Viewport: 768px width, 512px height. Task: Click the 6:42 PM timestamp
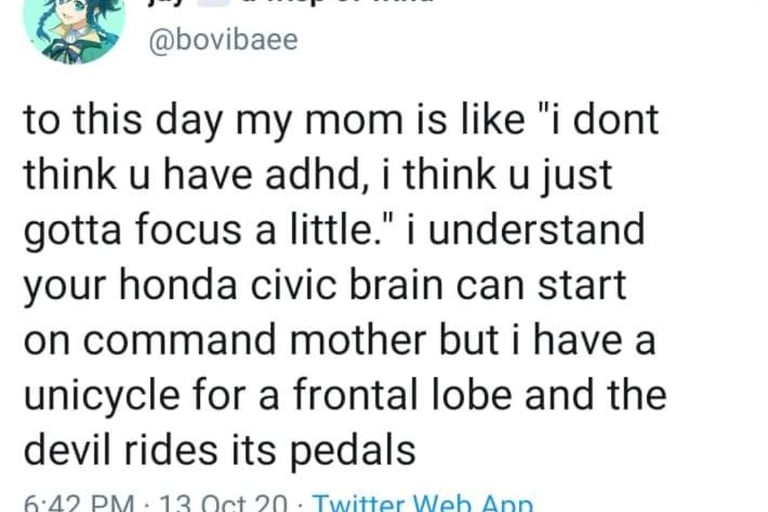[x=79, y=505]
